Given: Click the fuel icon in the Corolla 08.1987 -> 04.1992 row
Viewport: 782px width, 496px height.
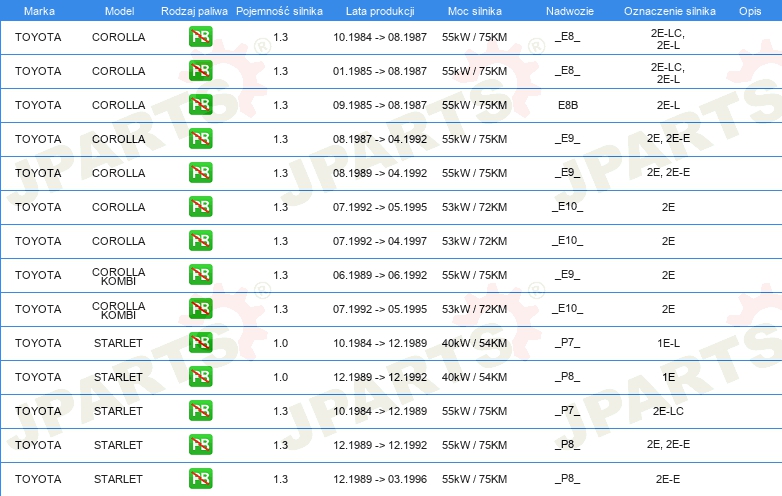Looking at the screenshot, I should [200, 139].
